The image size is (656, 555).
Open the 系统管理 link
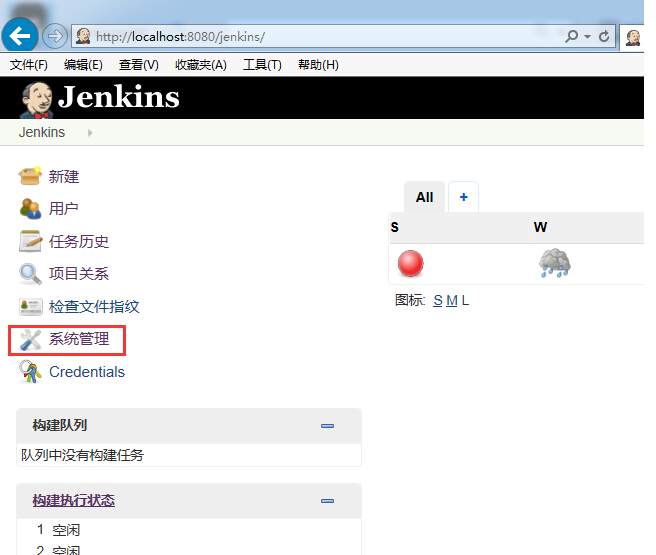click(x=79, y=339)
